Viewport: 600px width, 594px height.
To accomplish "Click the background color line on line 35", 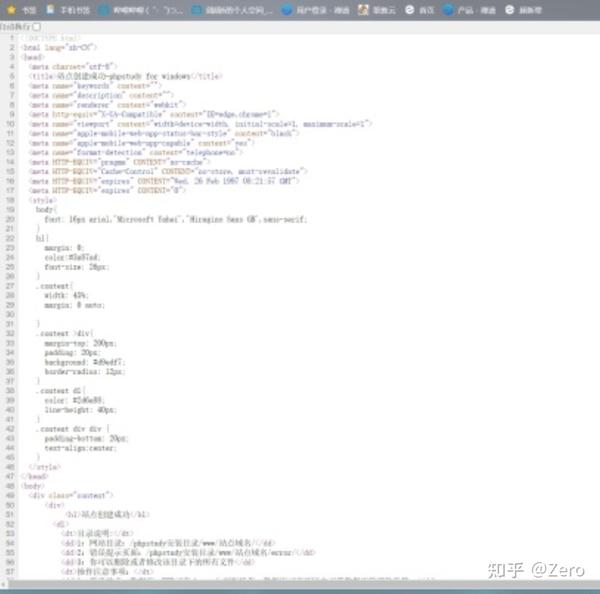I will 85,362.
